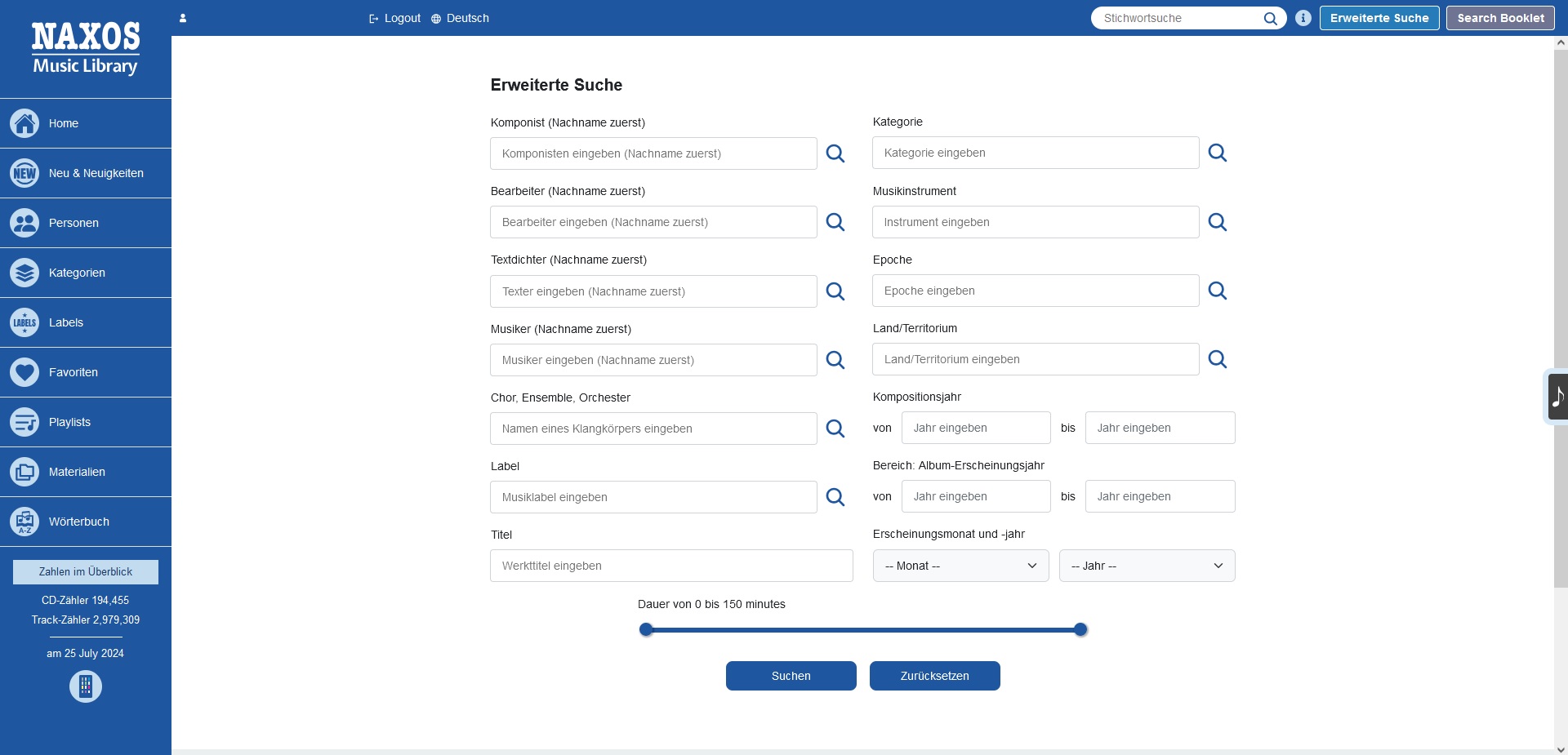Click the Stichwortsuche magnifier icon
This screenshot has height=755, width=1568.
pyautogui.click(x=1270, y=19)
